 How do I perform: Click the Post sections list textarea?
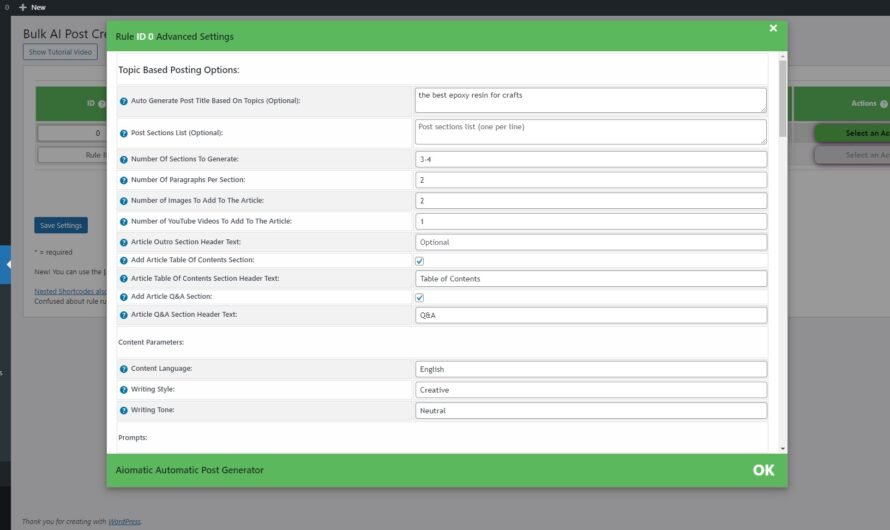[x=590, y=132]
